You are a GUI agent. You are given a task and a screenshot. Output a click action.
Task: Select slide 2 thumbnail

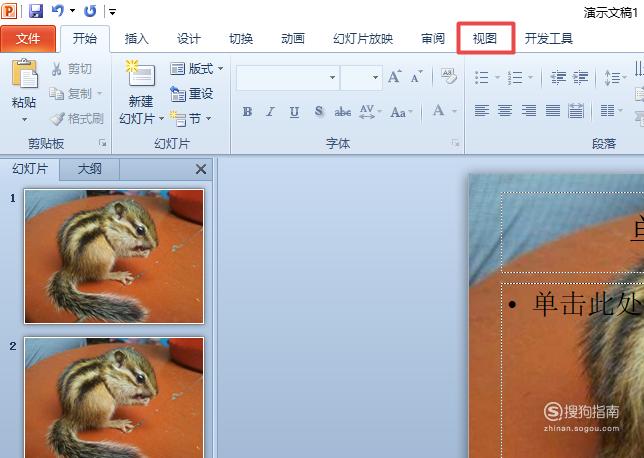pyautogui.click(x=114, y=397)
